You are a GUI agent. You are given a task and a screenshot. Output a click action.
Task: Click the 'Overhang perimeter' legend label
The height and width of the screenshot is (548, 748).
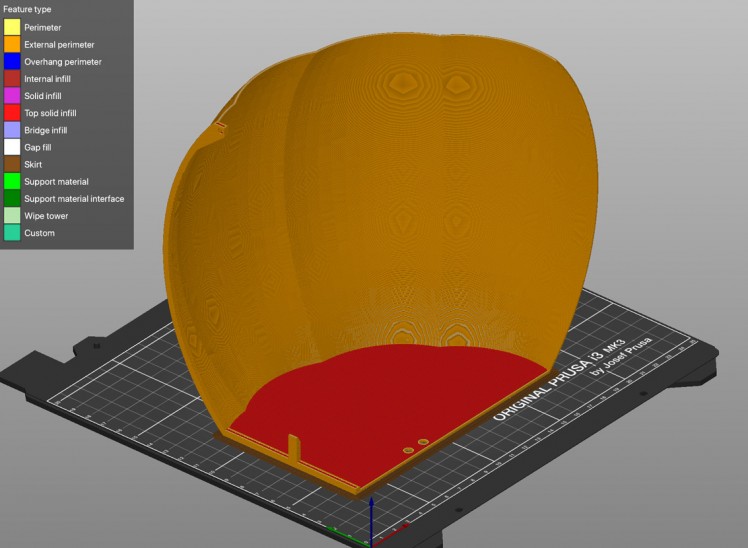[x=63, y=62]
